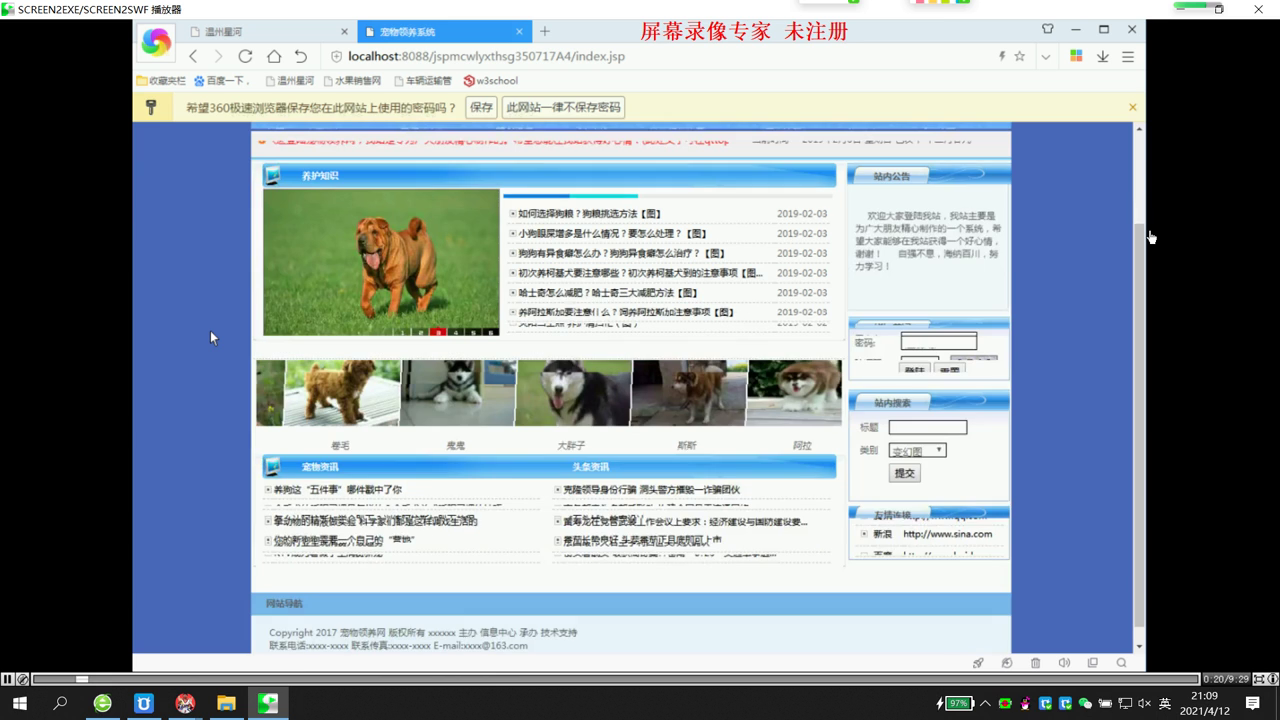1280x720 pixels.
Task: Click the lightning speed mode icon
Action: point(1002,57)
